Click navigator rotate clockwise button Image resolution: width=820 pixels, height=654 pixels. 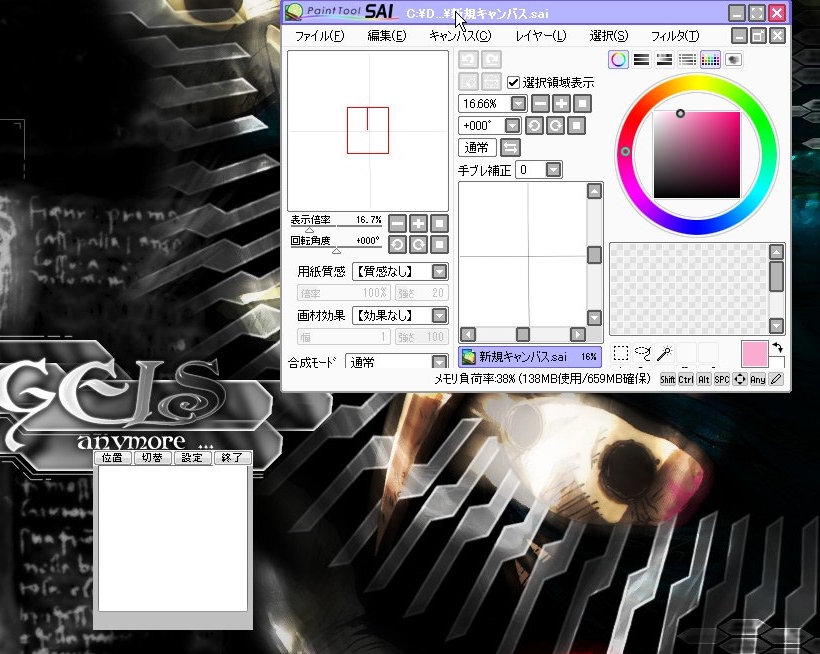(418, 245)
